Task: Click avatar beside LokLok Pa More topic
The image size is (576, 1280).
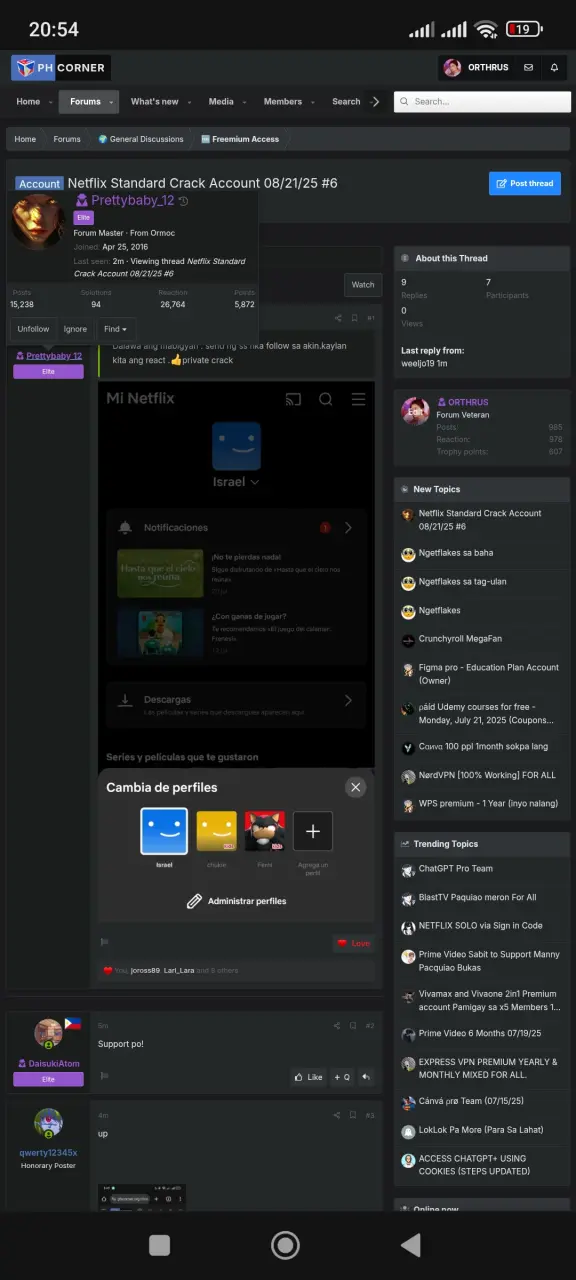Action: pyautogui.click(x=408, y=1132)
